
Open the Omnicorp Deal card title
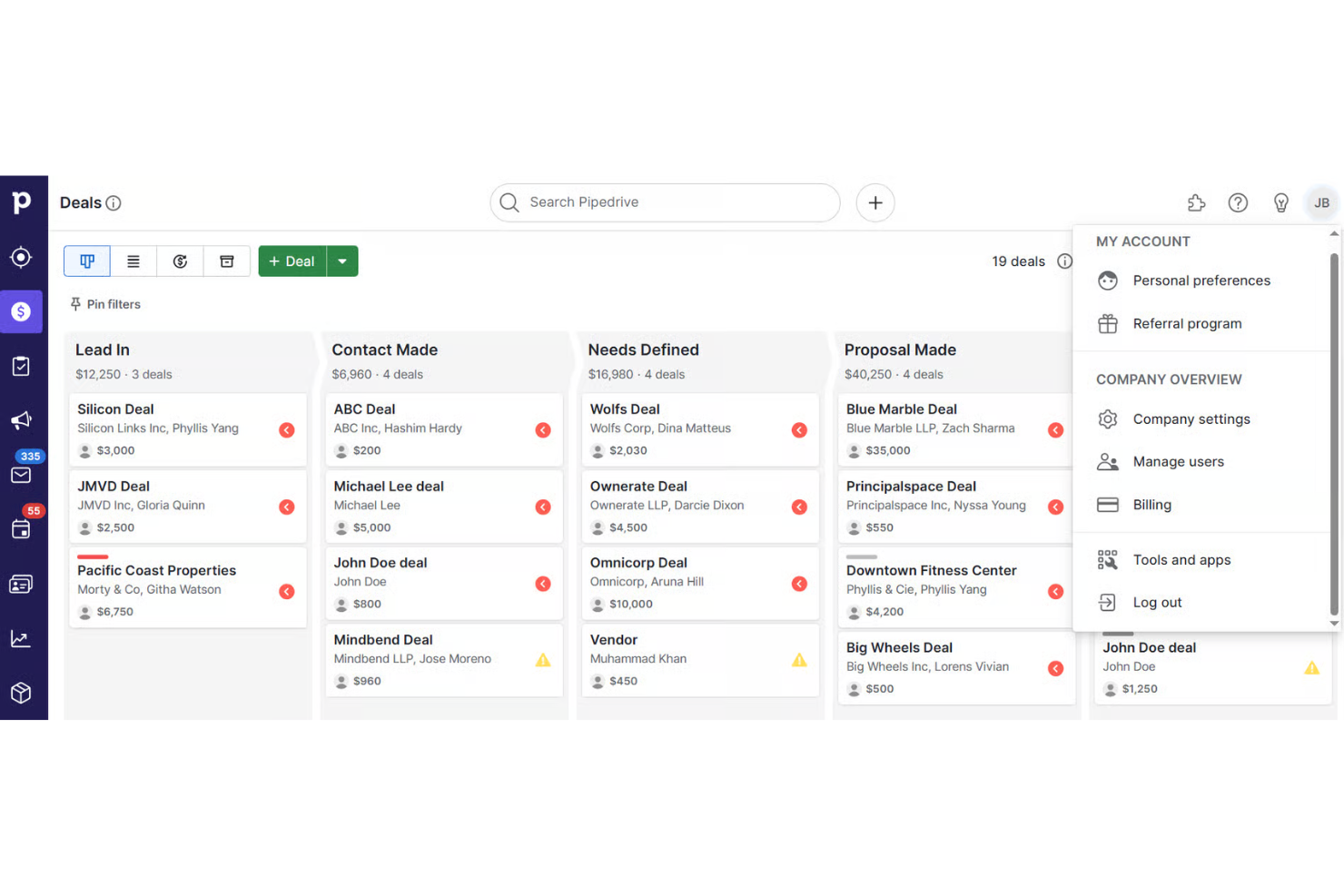click(x=638, y=563)
